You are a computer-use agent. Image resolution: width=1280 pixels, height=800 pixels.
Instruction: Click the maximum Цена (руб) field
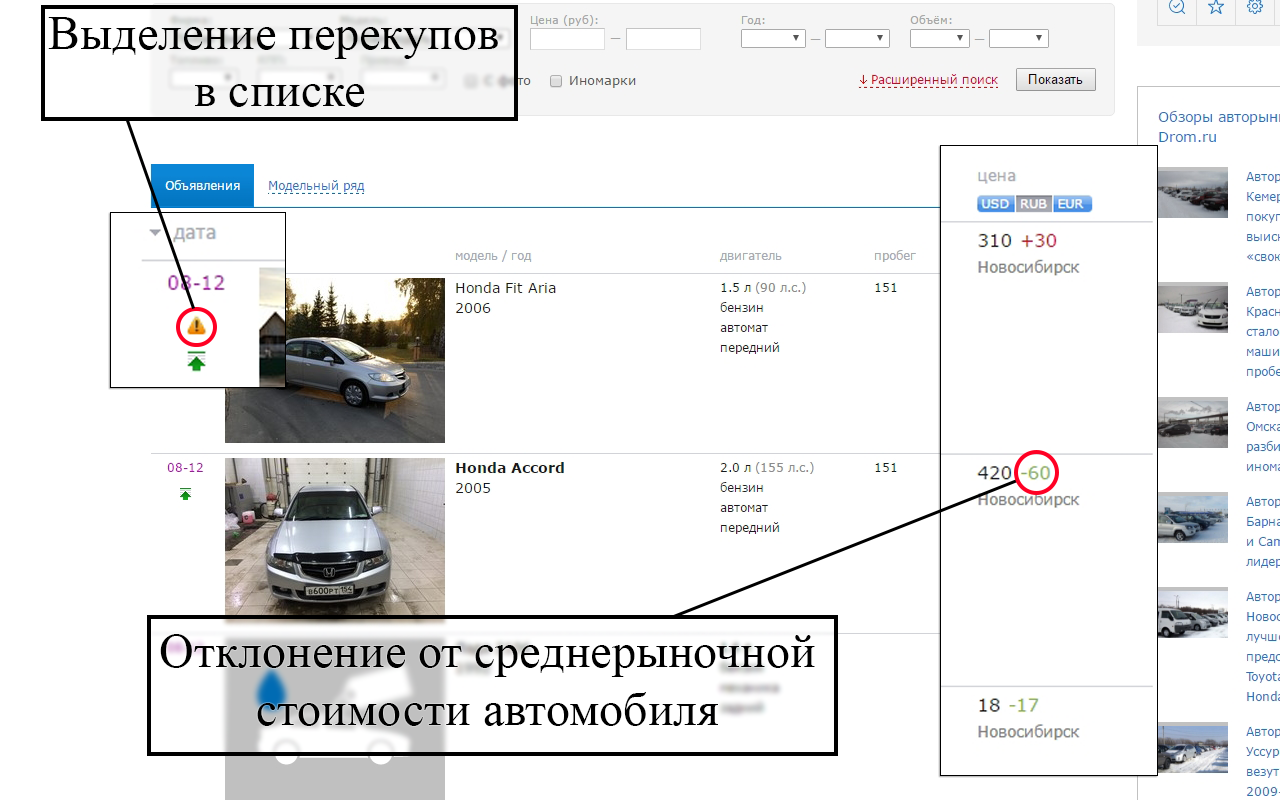point(663,39)
